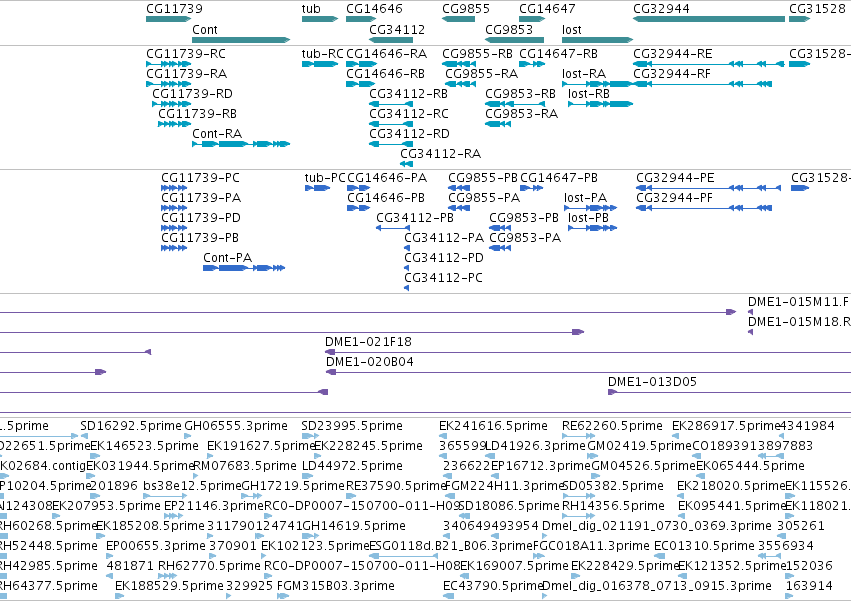The width and height of the screenshot is (851, 601).
Task: Select protein CG9853-PA
Action: click(x=500, y=248)
